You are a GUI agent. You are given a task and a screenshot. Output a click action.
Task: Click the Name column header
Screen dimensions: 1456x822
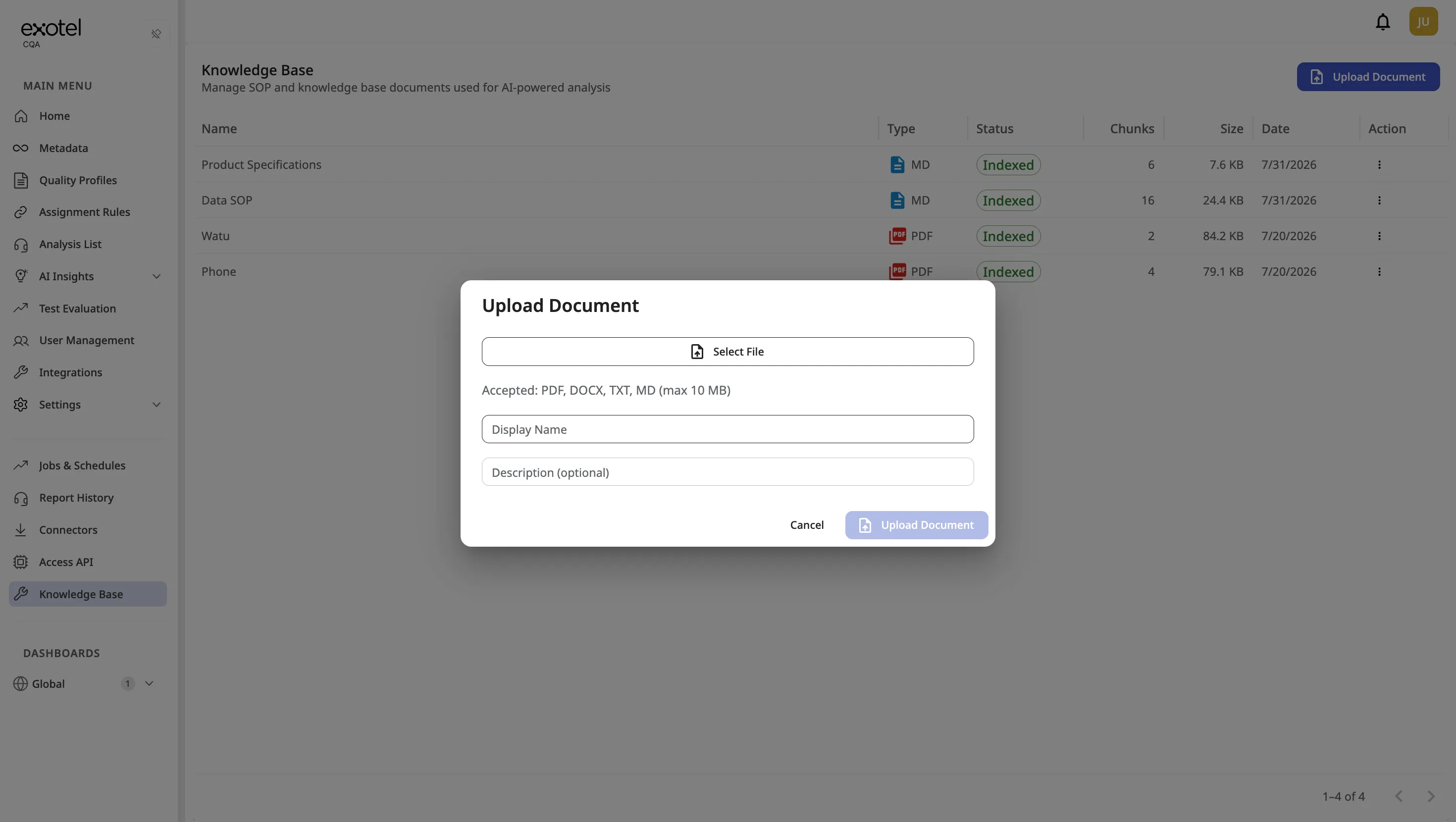(x=219, y=129)
